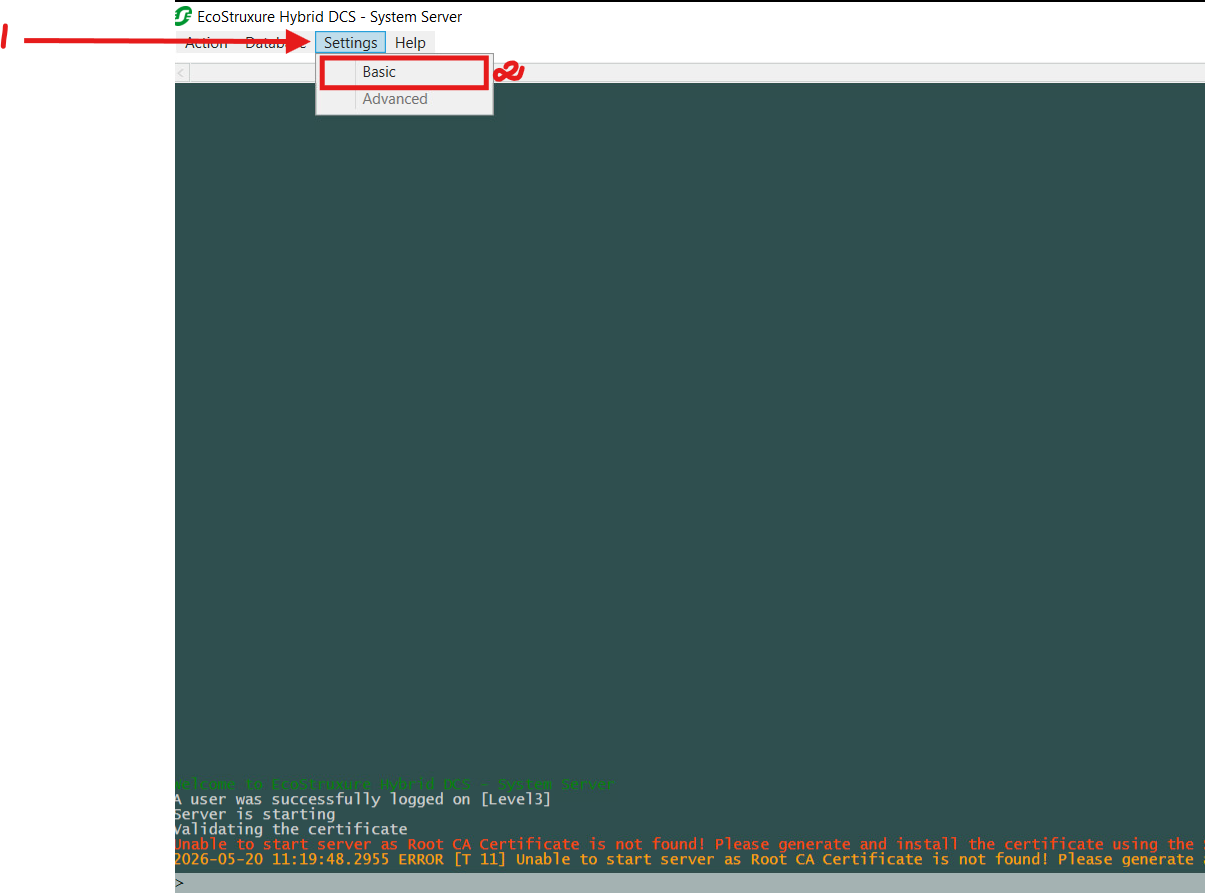Click 'A user was successfully logged on [Level3]' line
This screenshot has width=1205, height=893.
(362, 799)
